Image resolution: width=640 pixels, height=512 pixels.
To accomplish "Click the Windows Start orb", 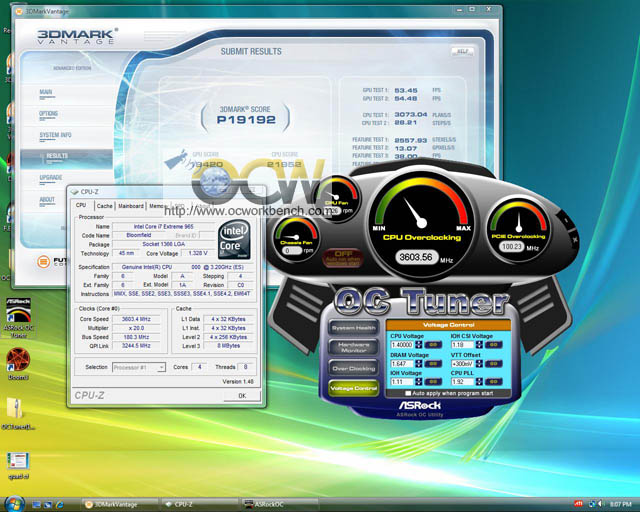I will (14, 504).
